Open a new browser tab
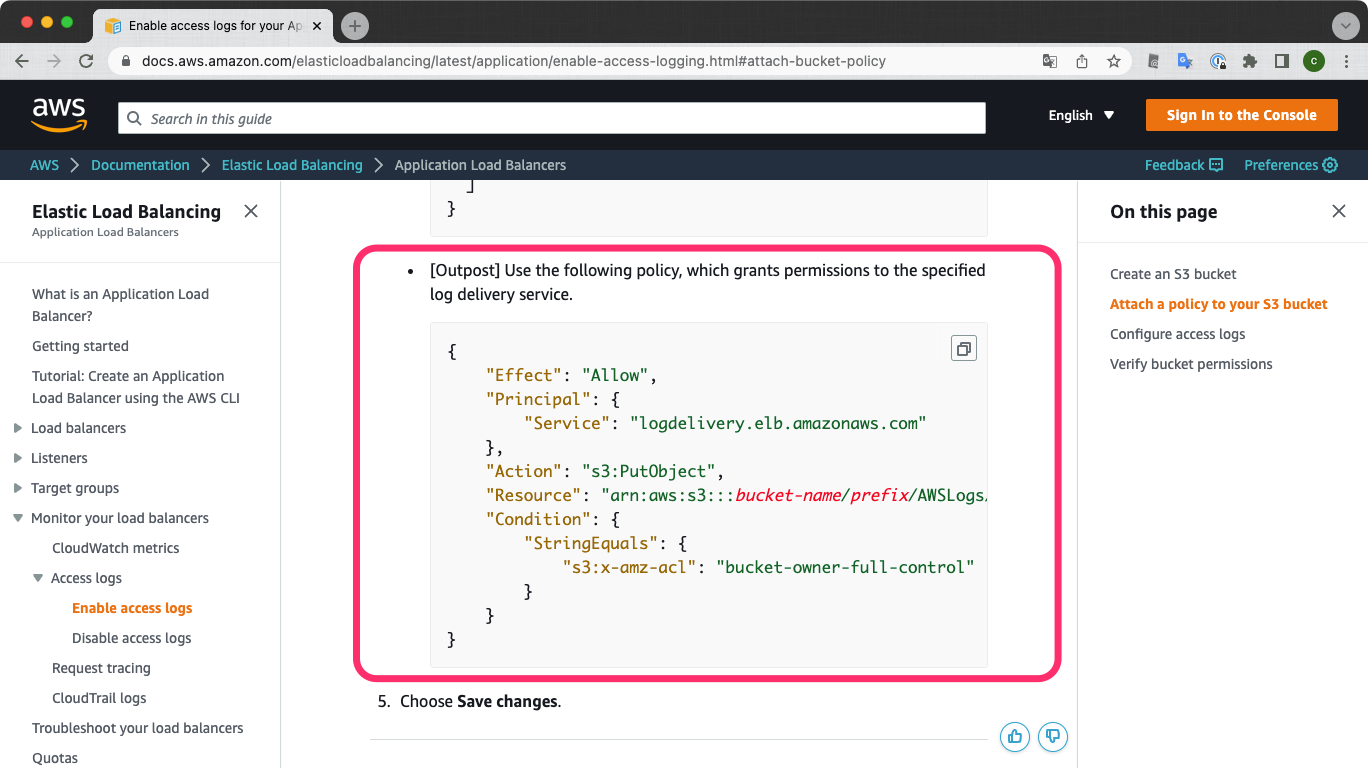 (355, 26)
